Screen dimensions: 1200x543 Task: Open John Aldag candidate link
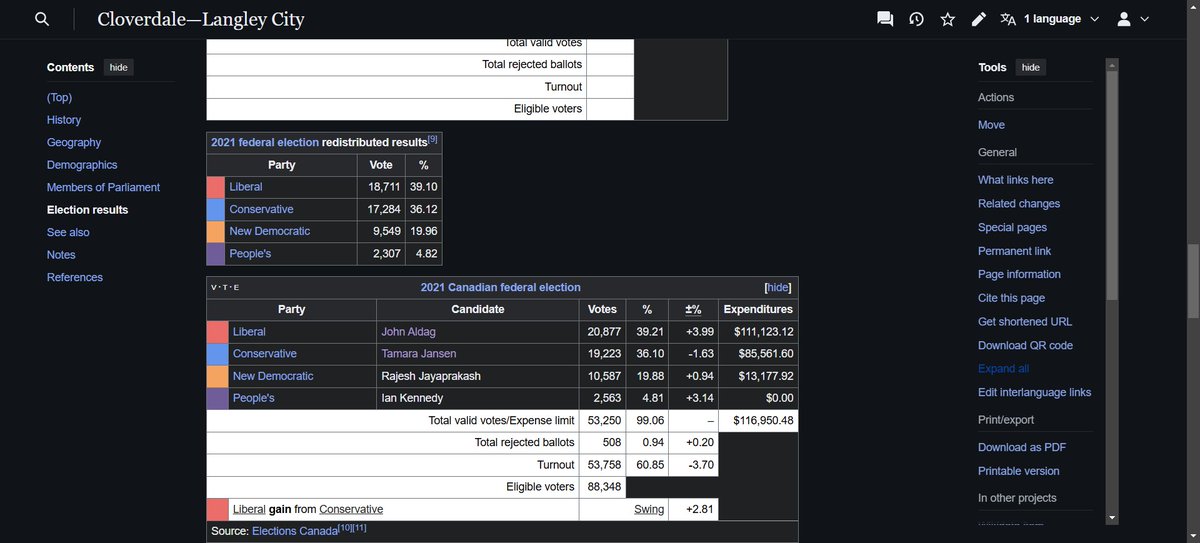(408, 332)
